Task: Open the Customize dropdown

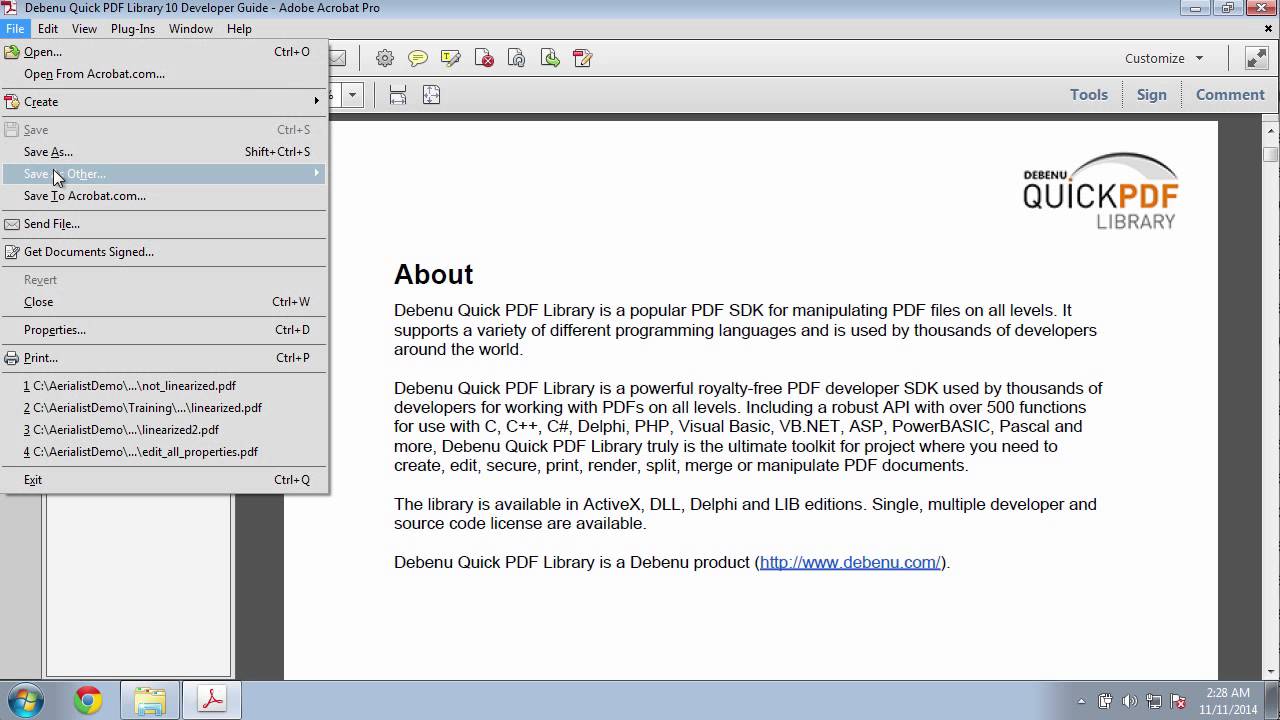Action: tap(1164, 58)
